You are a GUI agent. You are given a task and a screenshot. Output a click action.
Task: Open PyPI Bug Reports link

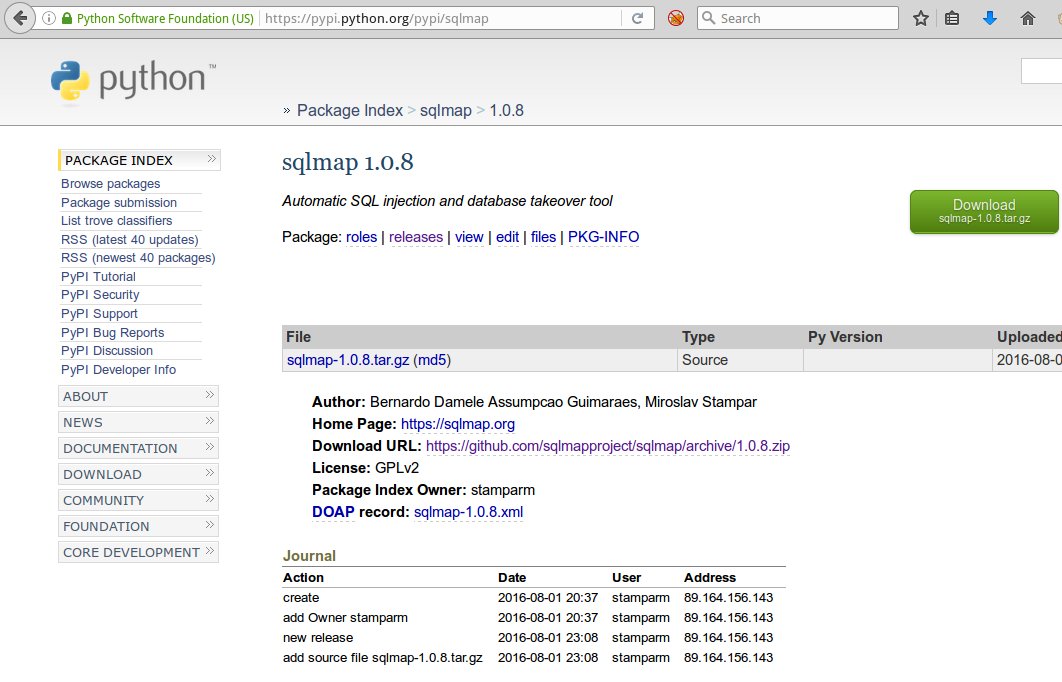point(112,333)
